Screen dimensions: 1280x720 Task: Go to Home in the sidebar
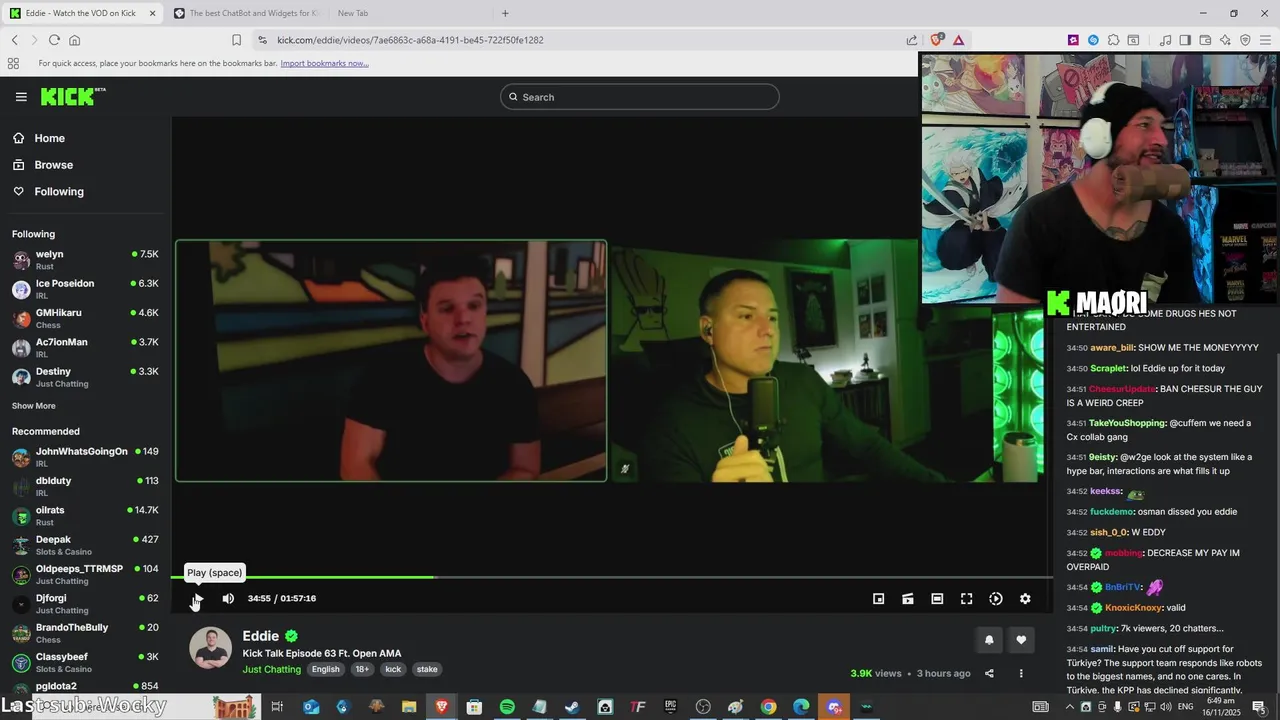tap(85, 138)
